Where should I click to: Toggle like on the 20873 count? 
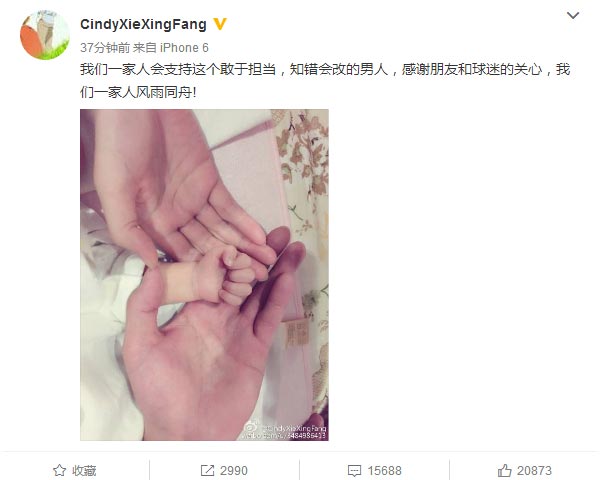tap(534, 470)
